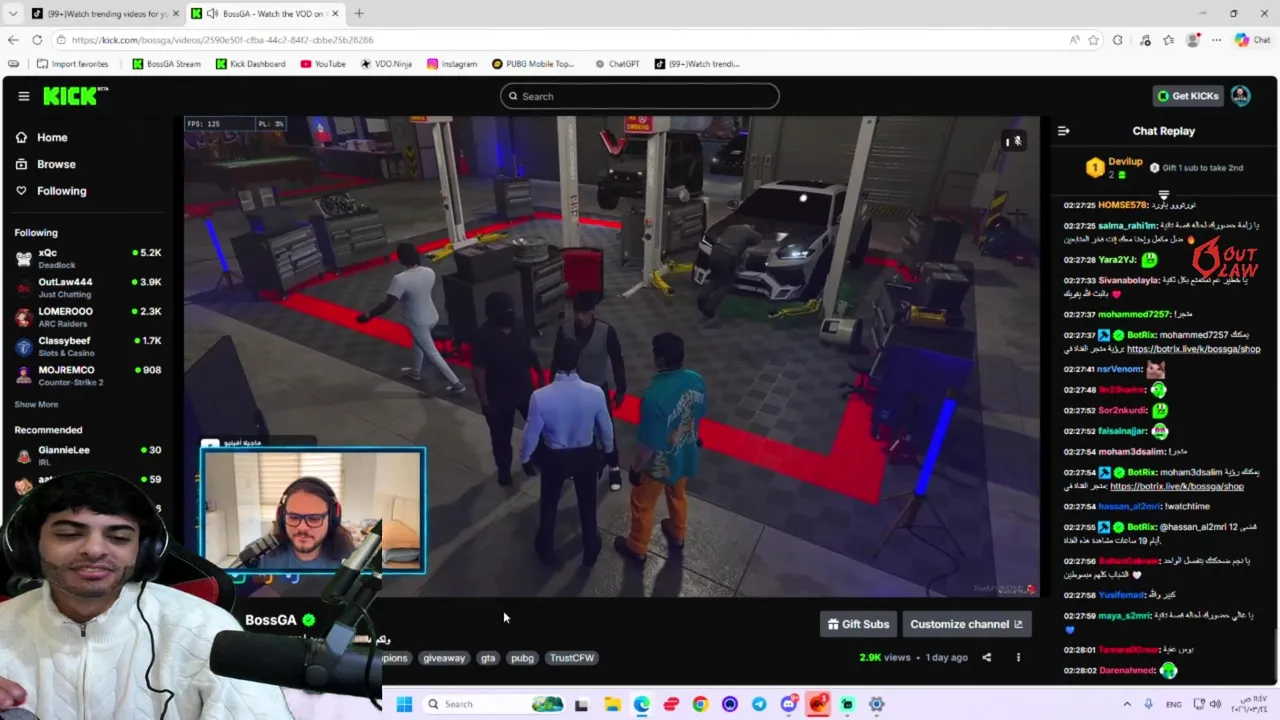Open the VDO.Ninja bookmark

click(386, 64)
